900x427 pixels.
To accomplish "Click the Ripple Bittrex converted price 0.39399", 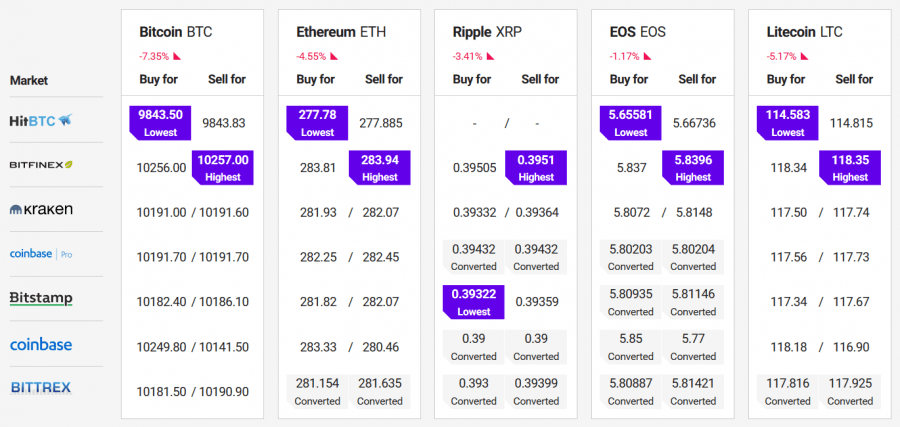I will click(536, 391).
